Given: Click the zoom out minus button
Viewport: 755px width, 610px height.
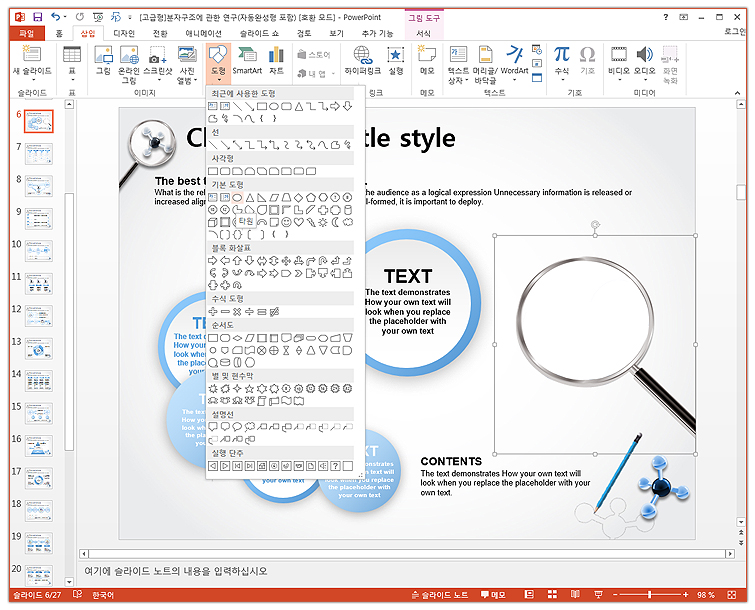Looking at the screenshot, I should click(x=615, y=595).
